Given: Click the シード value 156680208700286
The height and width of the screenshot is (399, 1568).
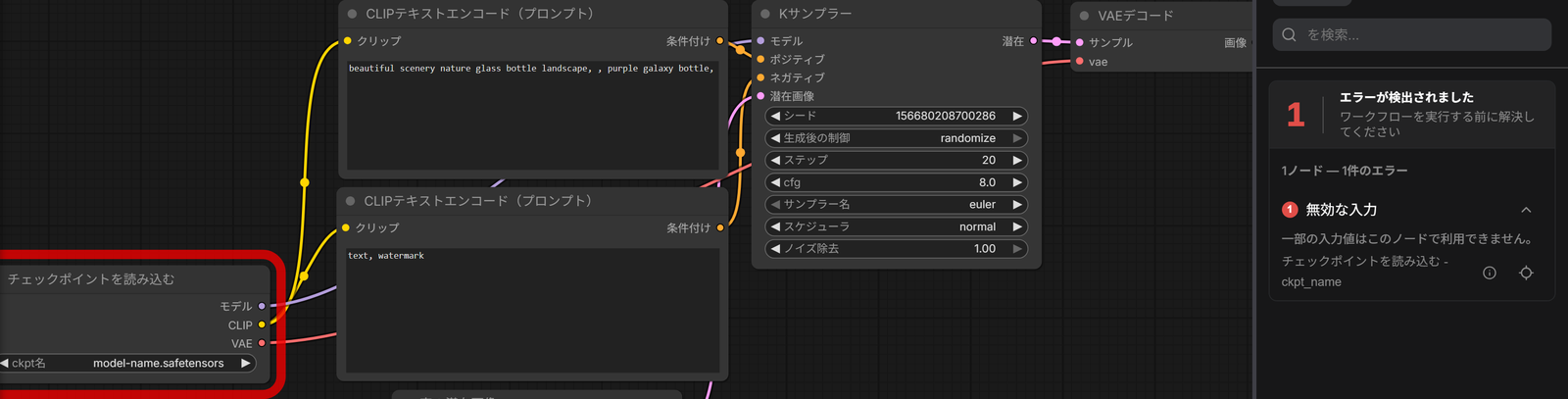Looking at the screenshot, I should [x=945, y=116].
